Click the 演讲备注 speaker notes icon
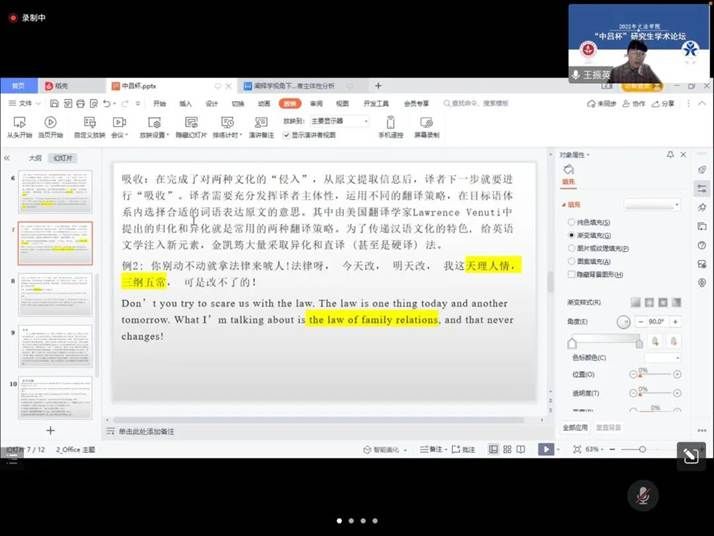Viewport: 714px width, 536px height. tap(261, 123)
